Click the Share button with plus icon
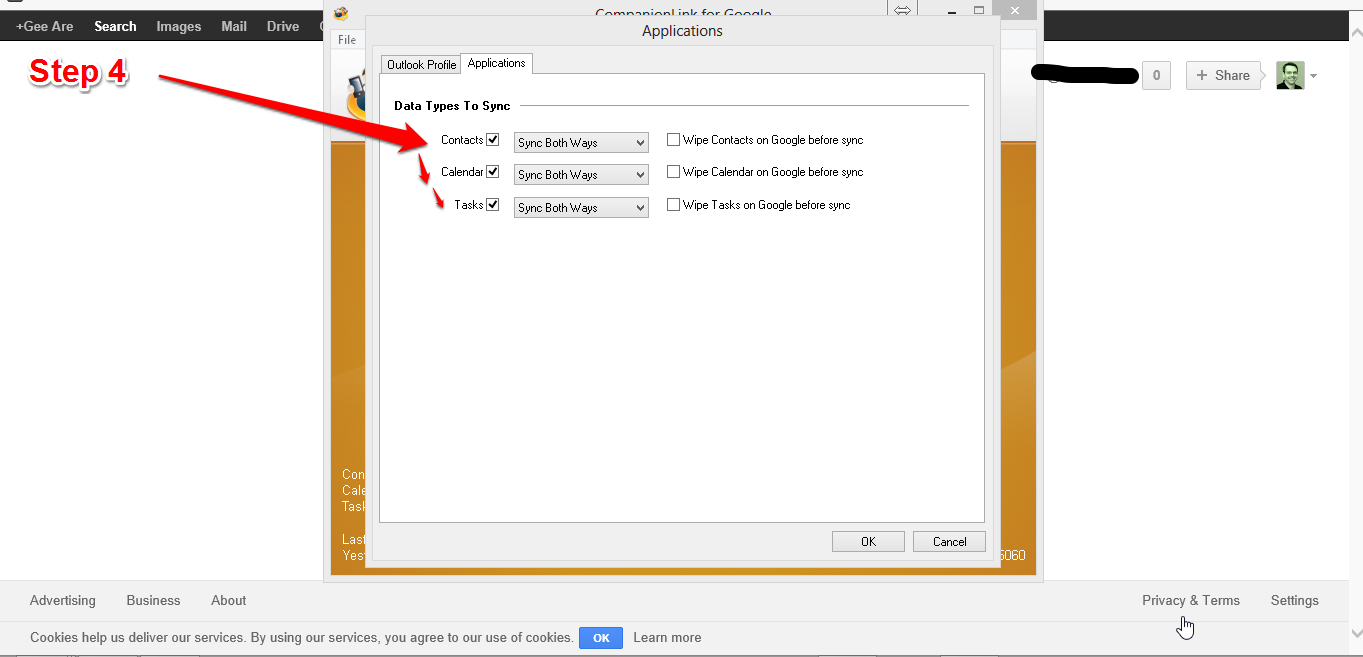Screen dimensions: 1363x657 [x=1222, y=75]
